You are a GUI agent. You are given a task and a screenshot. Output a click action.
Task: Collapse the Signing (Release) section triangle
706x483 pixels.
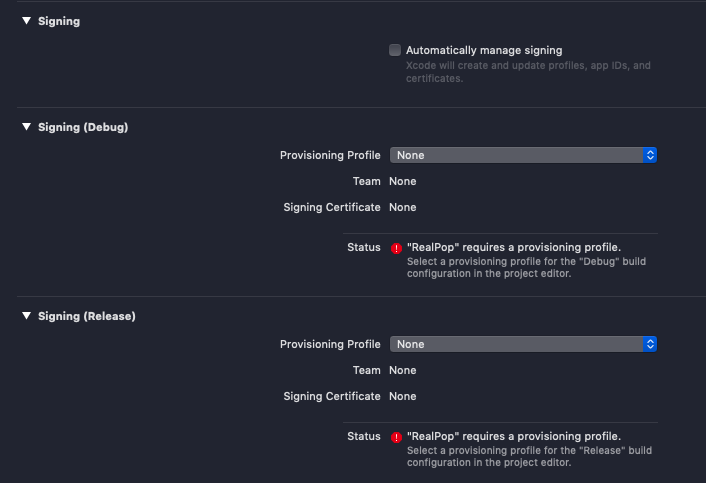click(x=27, y=316)
